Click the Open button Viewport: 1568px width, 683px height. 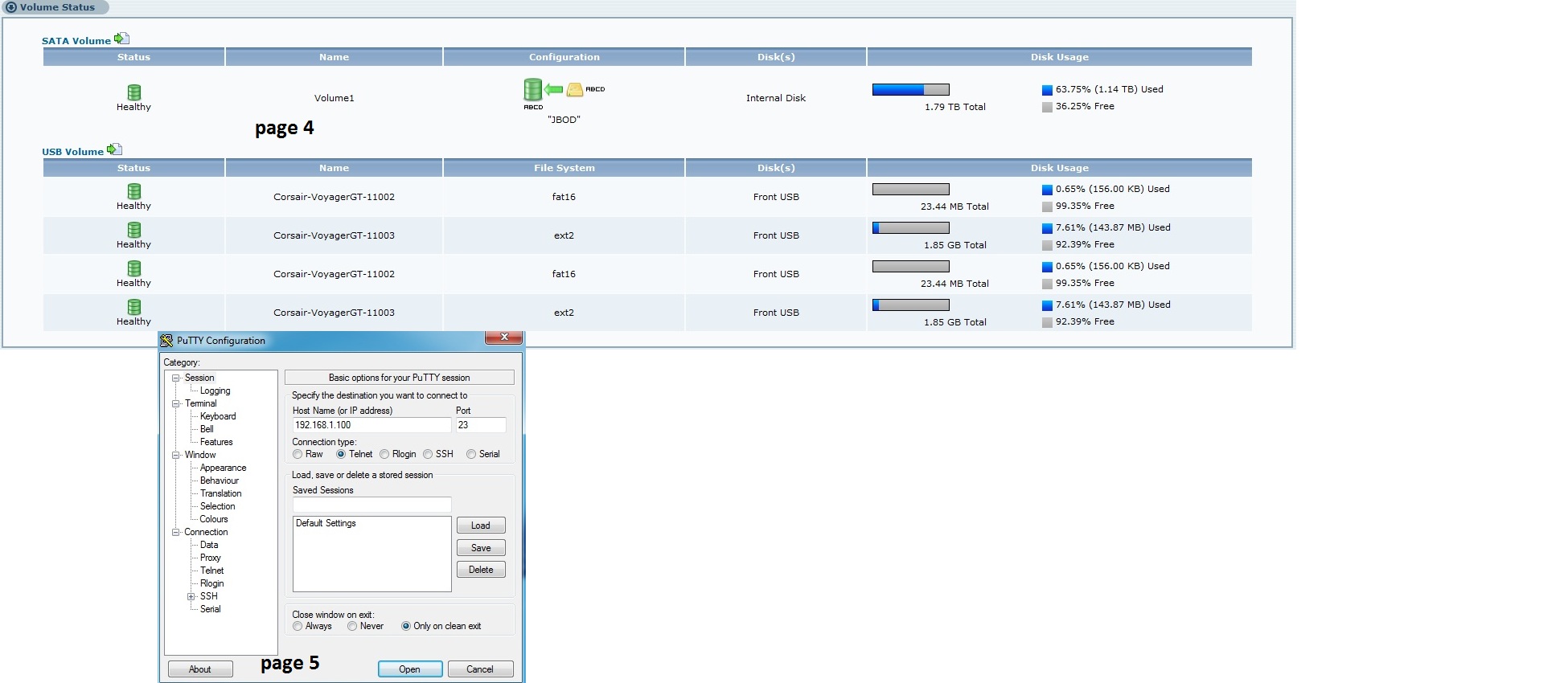click(410, 669)
